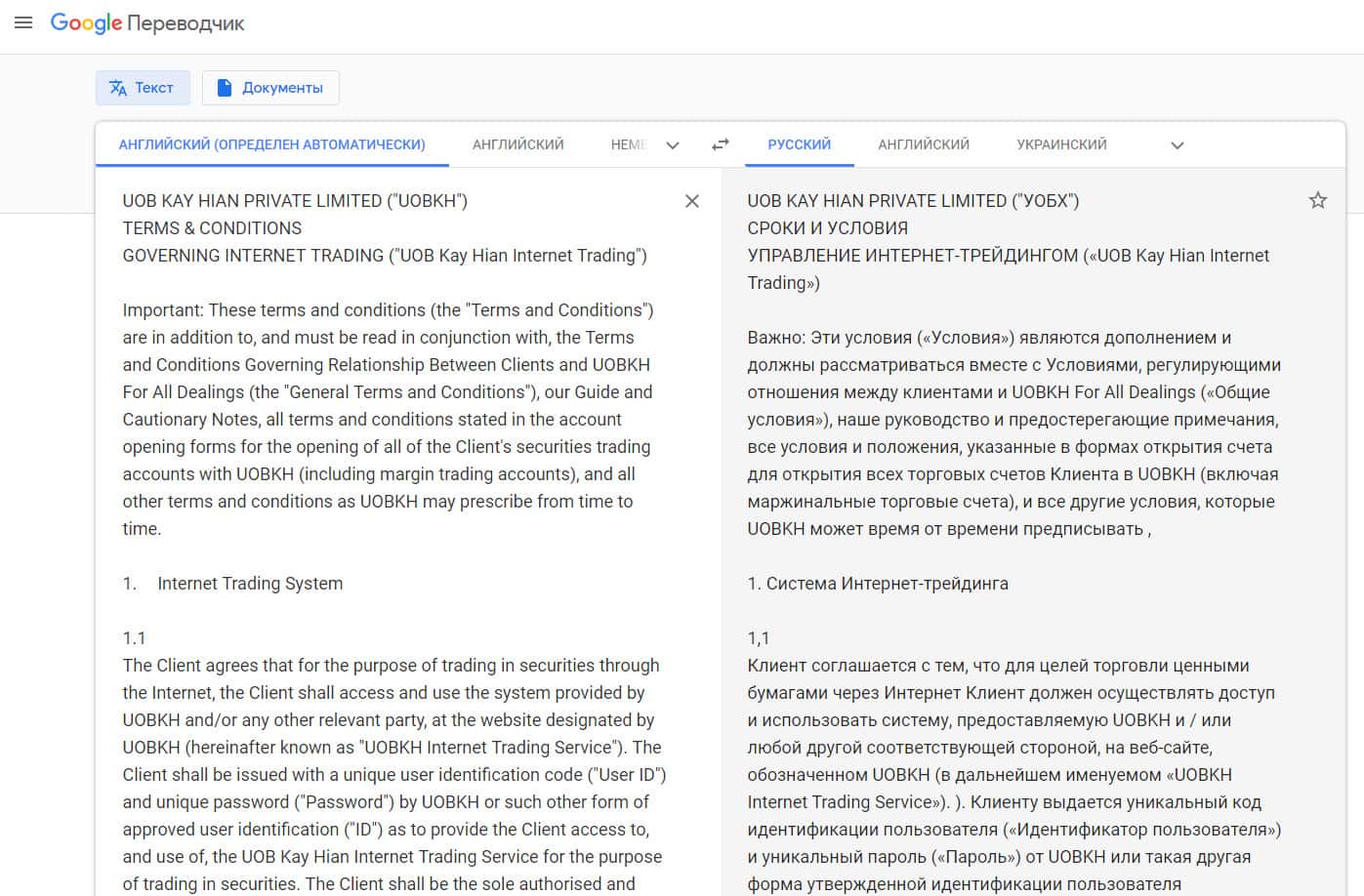Viewport: 1364px width, 896px height.
Task: Clear the source text with X
Action: click(x=692, y=201)
